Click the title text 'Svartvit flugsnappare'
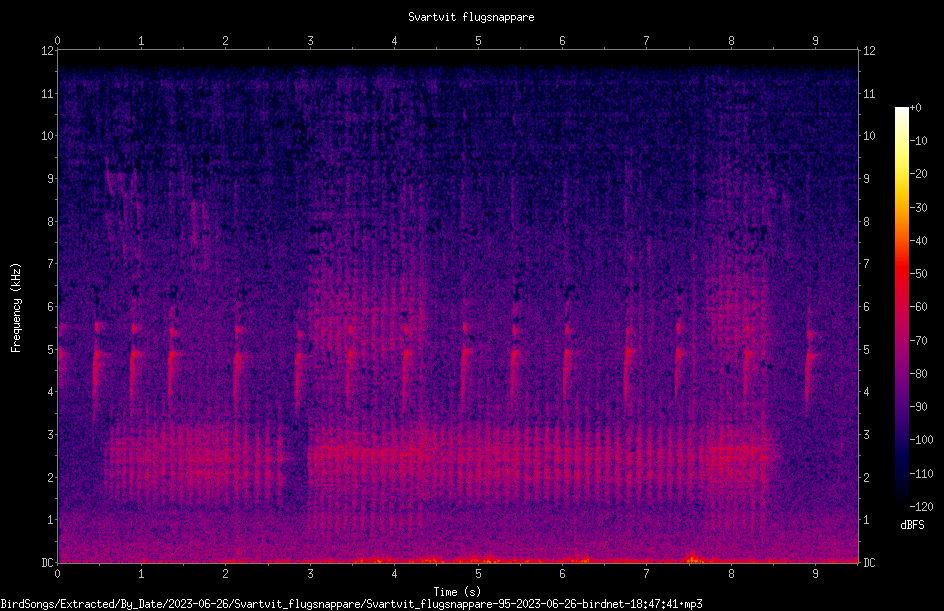944x611 pixels. (x=471, y=17)
